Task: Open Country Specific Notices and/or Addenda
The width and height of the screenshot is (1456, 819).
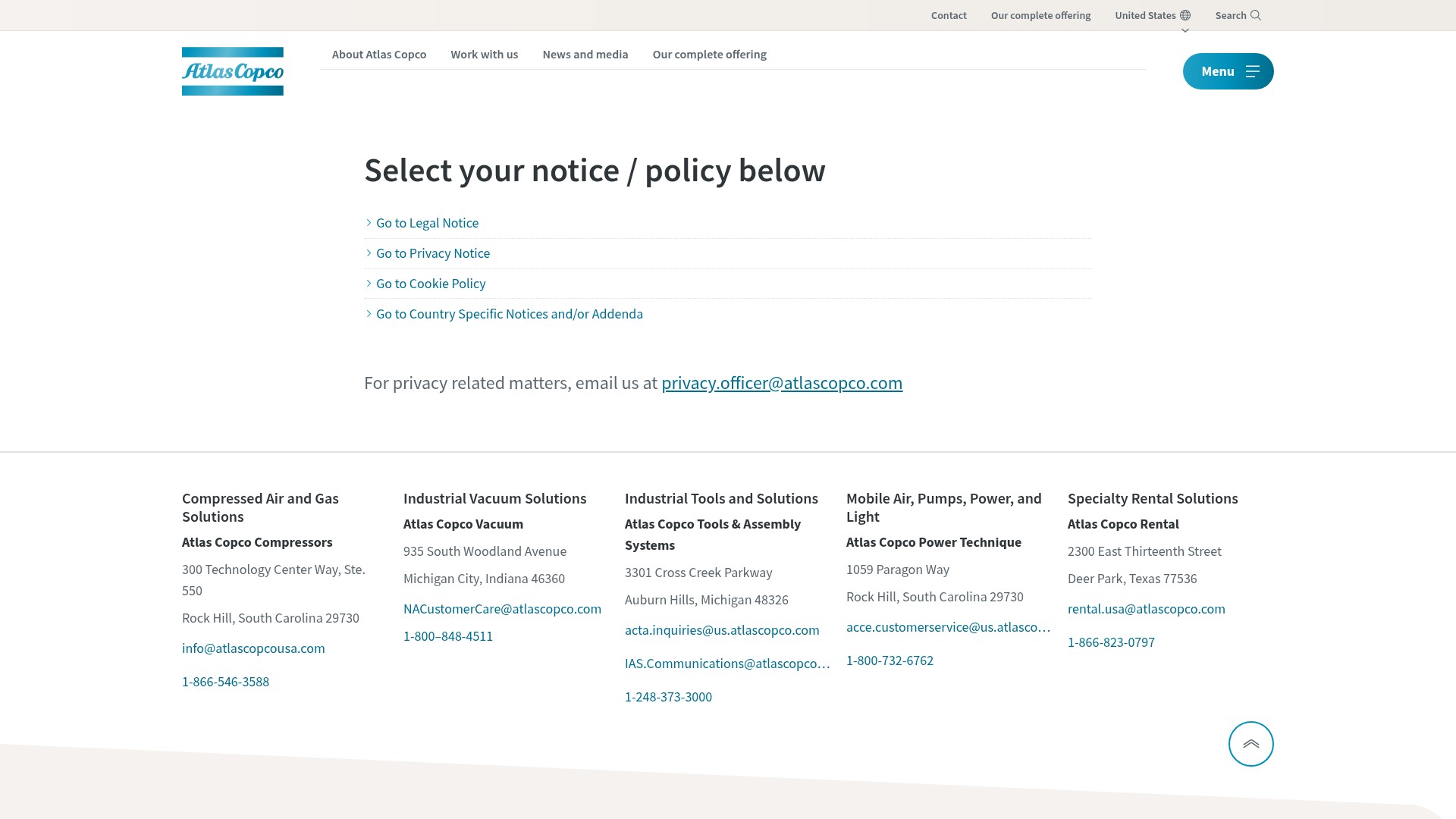Action: point(510,314)
